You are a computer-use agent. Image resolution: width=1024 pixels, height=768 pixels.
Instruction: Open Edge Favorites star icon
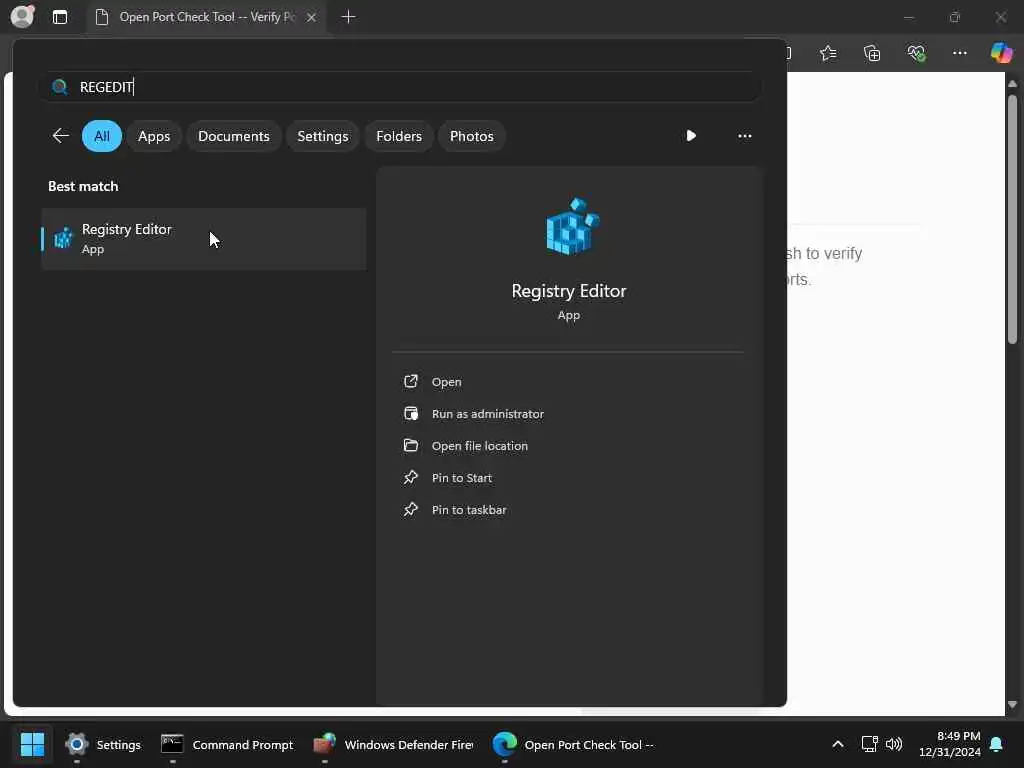[x=828, y=53]
